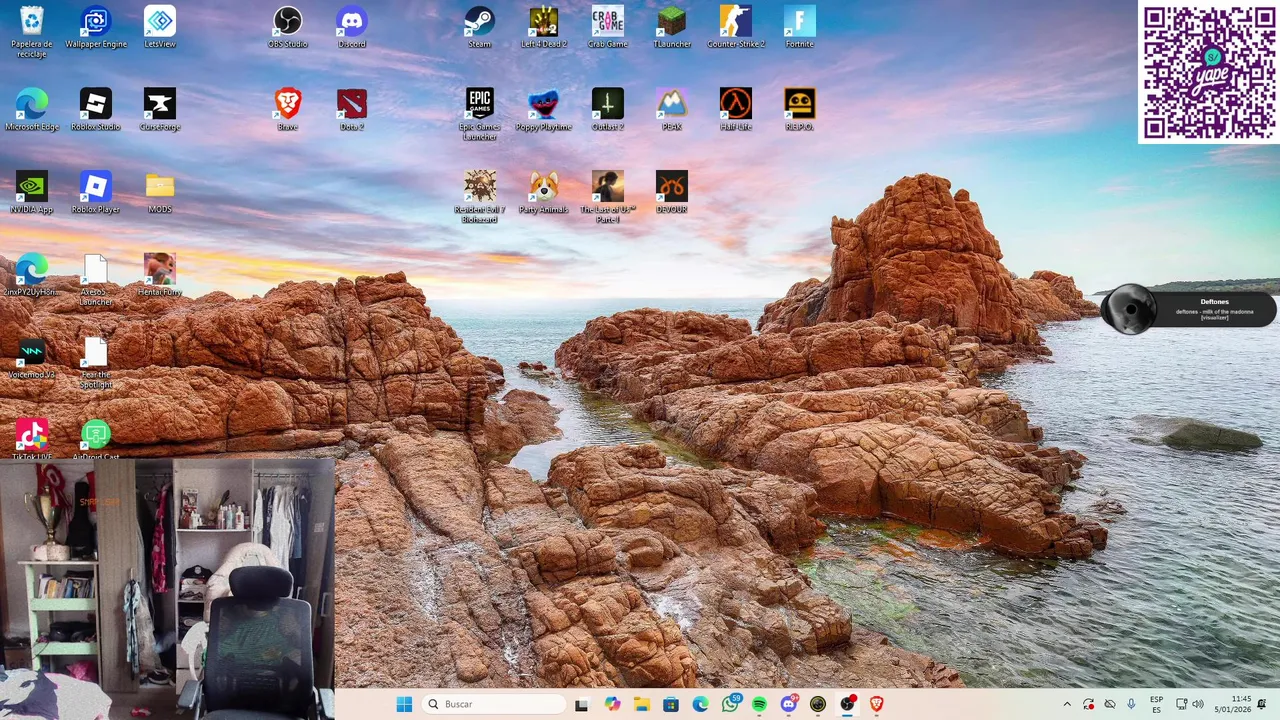
Task: Open the notification bell in the tray
Action: (1262, 704)
